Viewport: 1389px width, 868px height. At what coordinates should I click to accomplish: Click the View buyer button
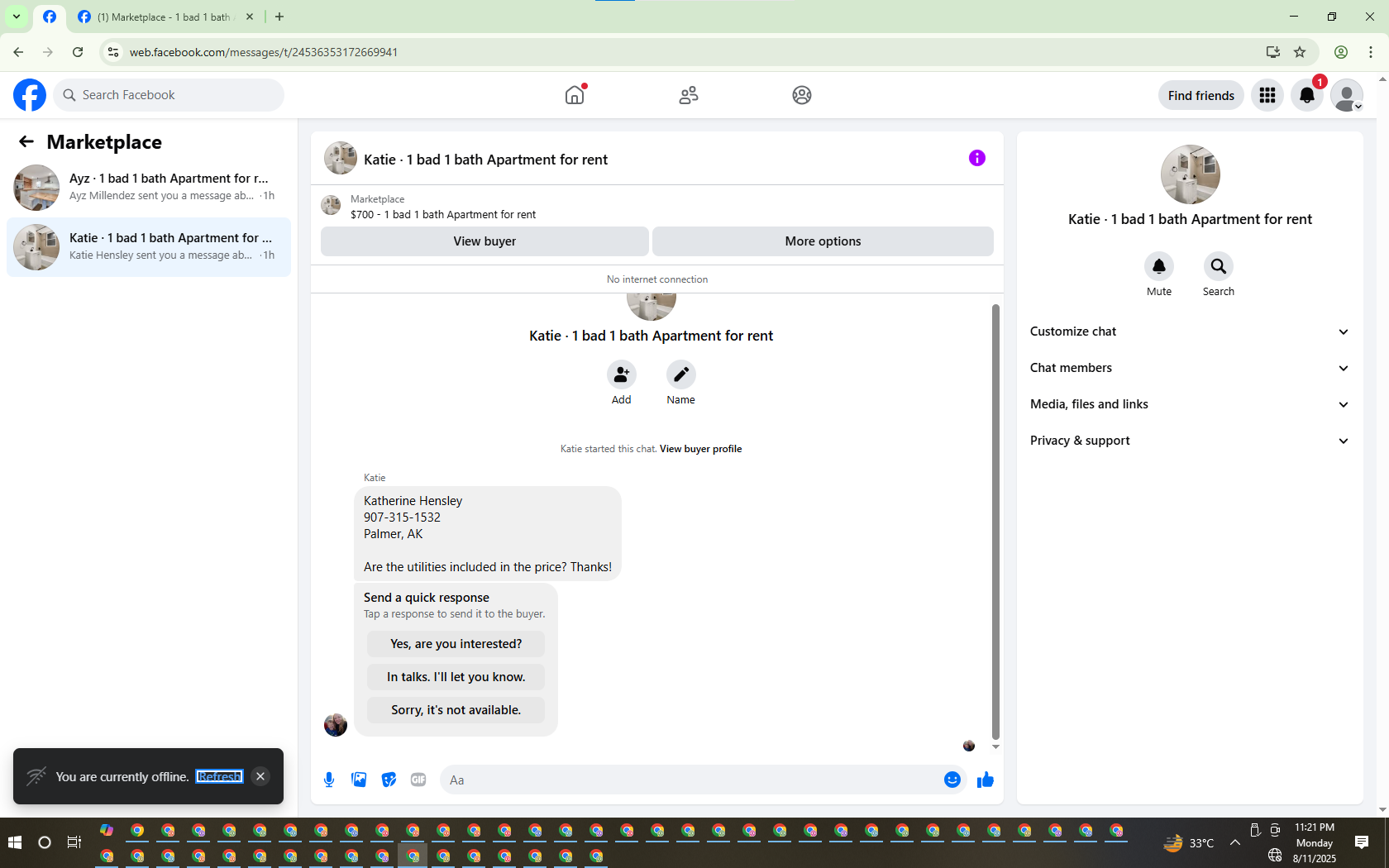tap(484, 241)
